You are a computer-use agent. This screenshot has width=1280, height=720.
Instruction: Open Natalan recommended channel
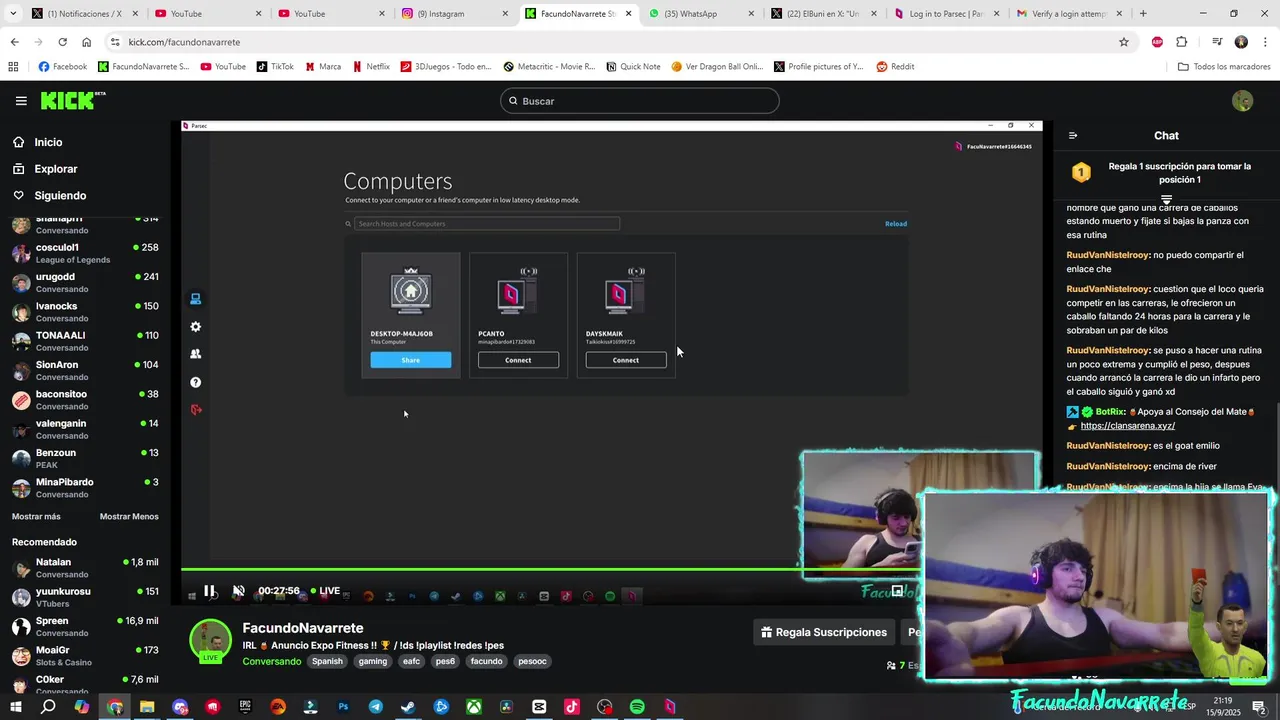tap(86, 568)
